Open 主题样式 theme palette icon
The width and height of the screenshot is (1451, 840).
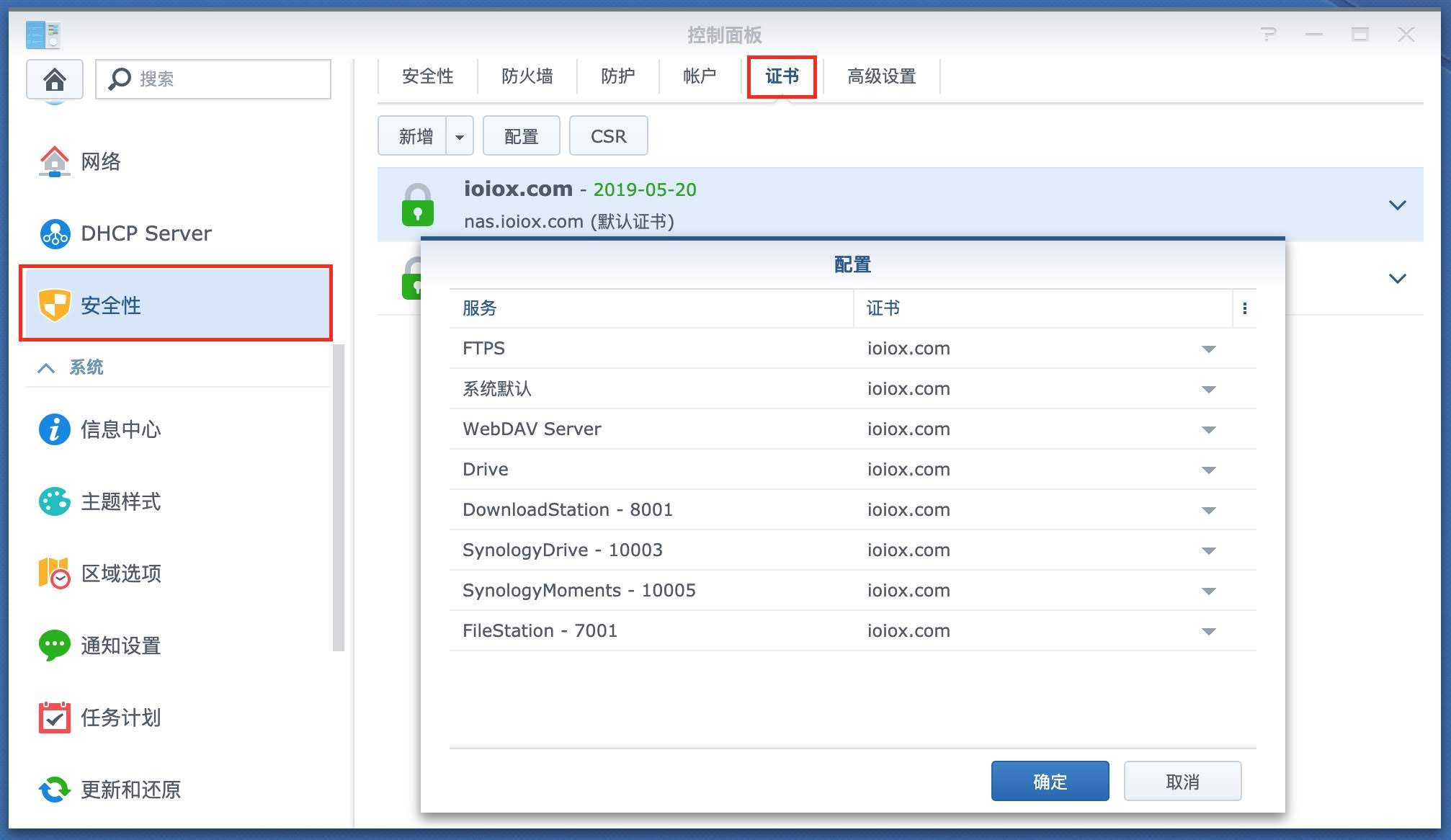point(55,501)
